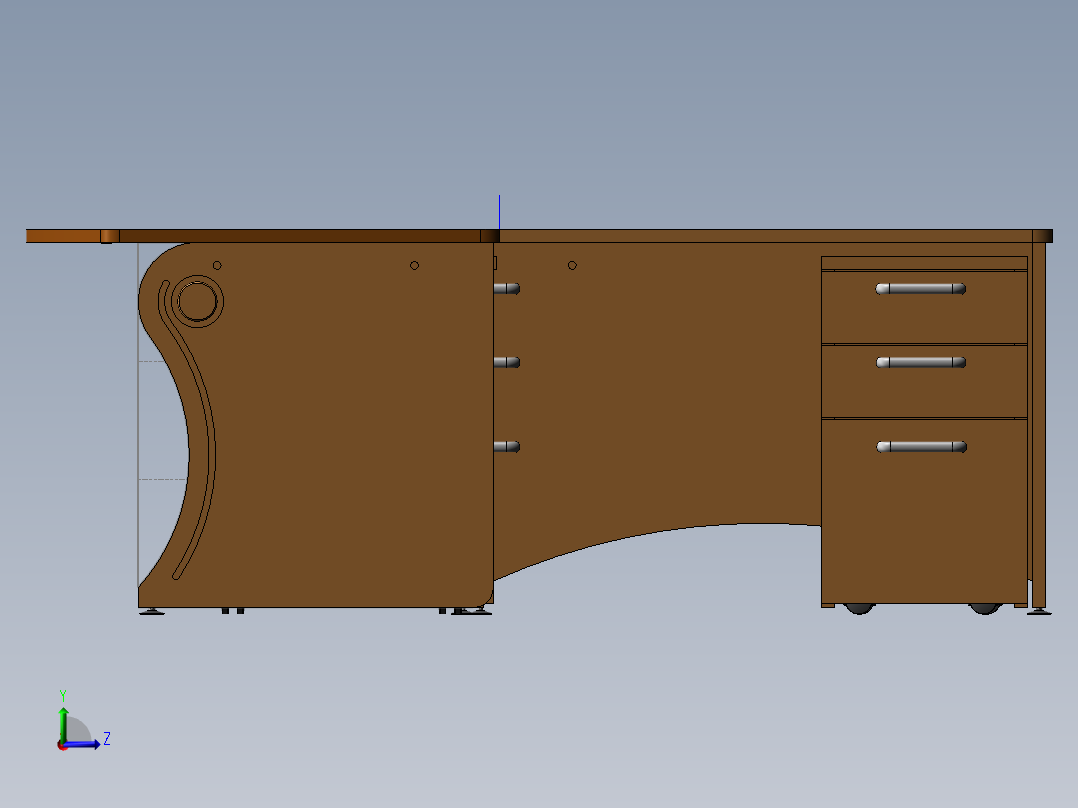Pick the partially hidden bottom handle behind left panel
Image resolution: width=1078 pixels, height=808 pixels.
coord(507,447)
